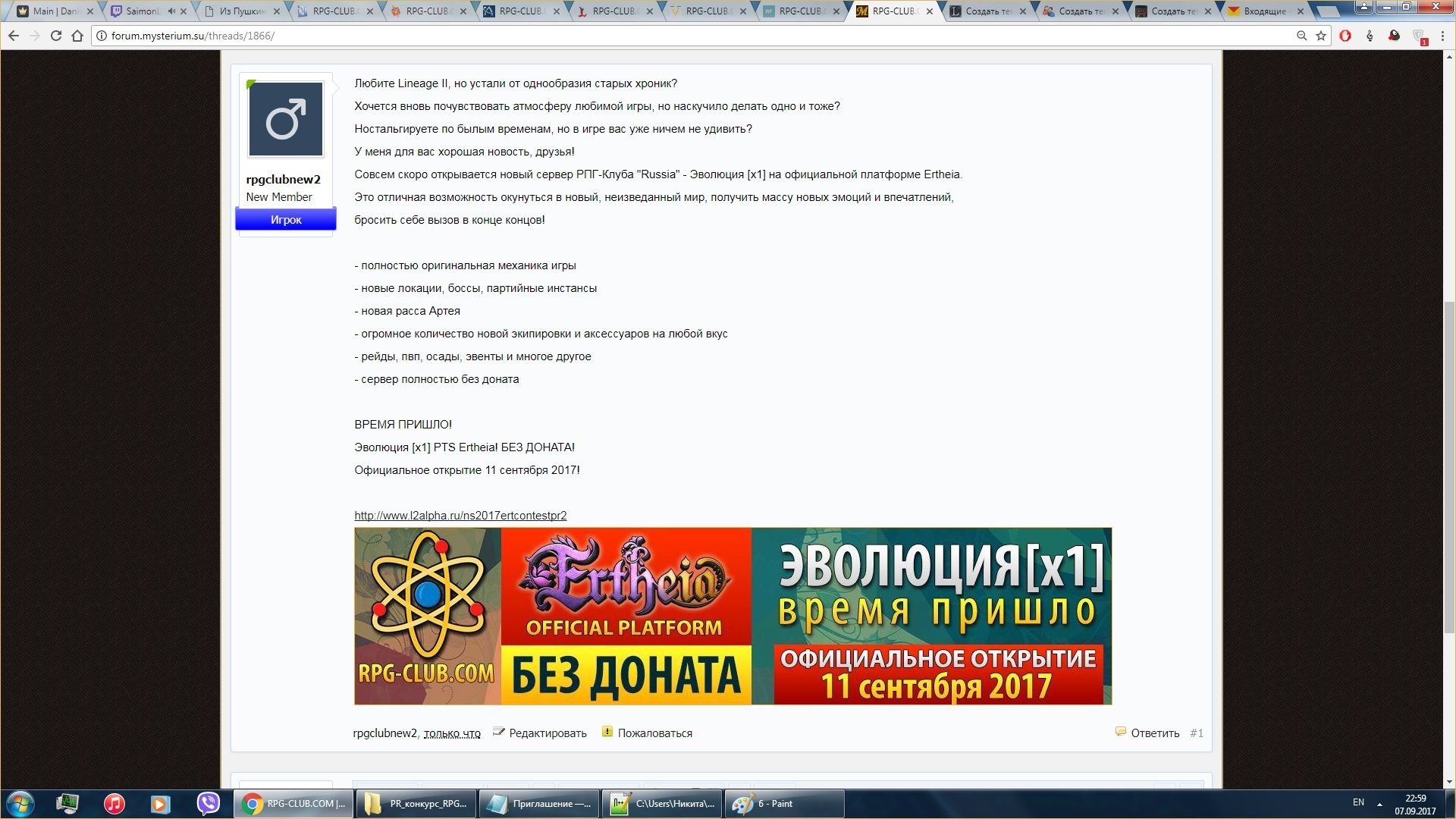Open the Windows Start menu
Viewport: 1456px width, 819px height.
20,804
